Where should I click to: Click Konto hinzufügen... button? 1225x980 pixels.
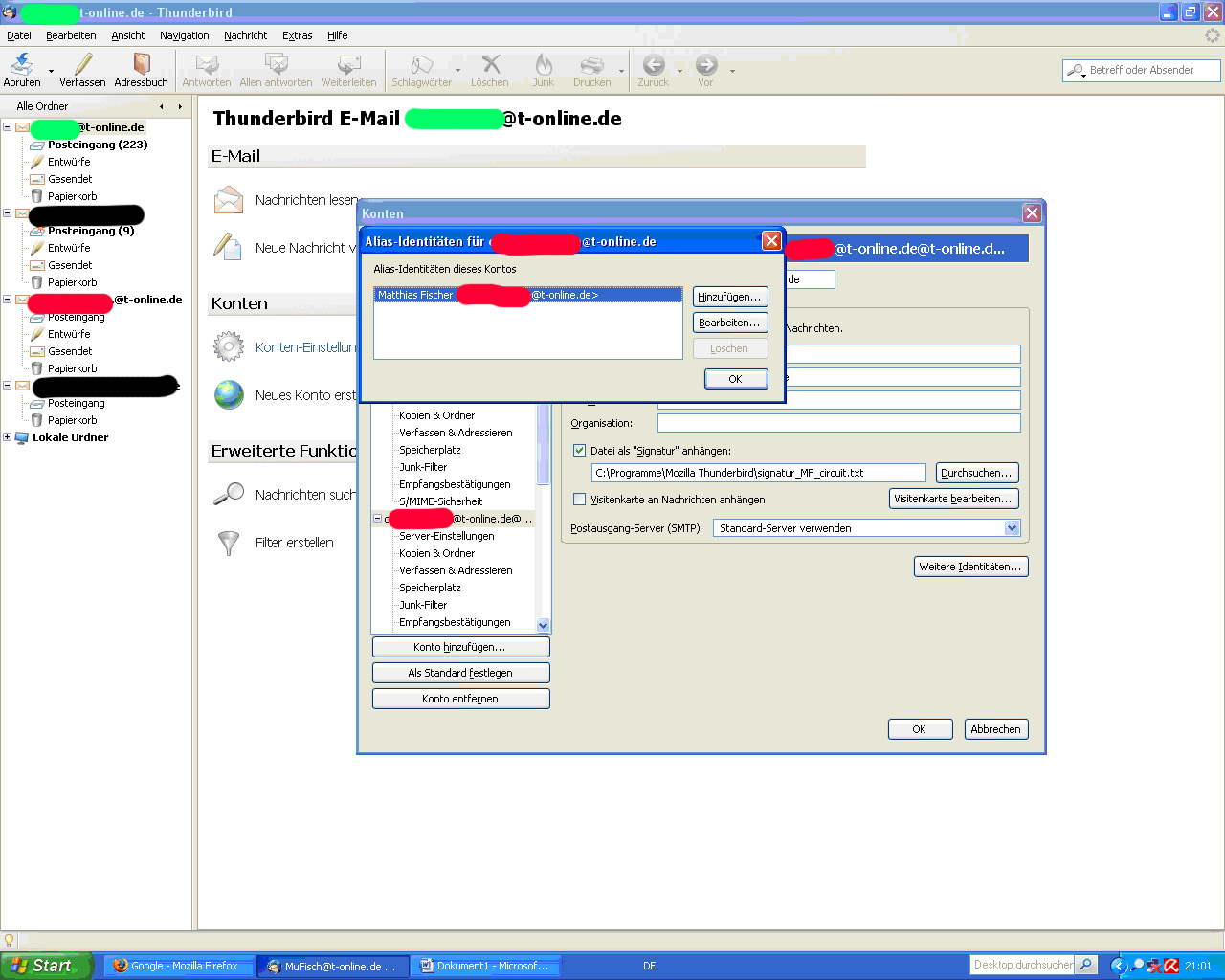[x=460, y=647]
